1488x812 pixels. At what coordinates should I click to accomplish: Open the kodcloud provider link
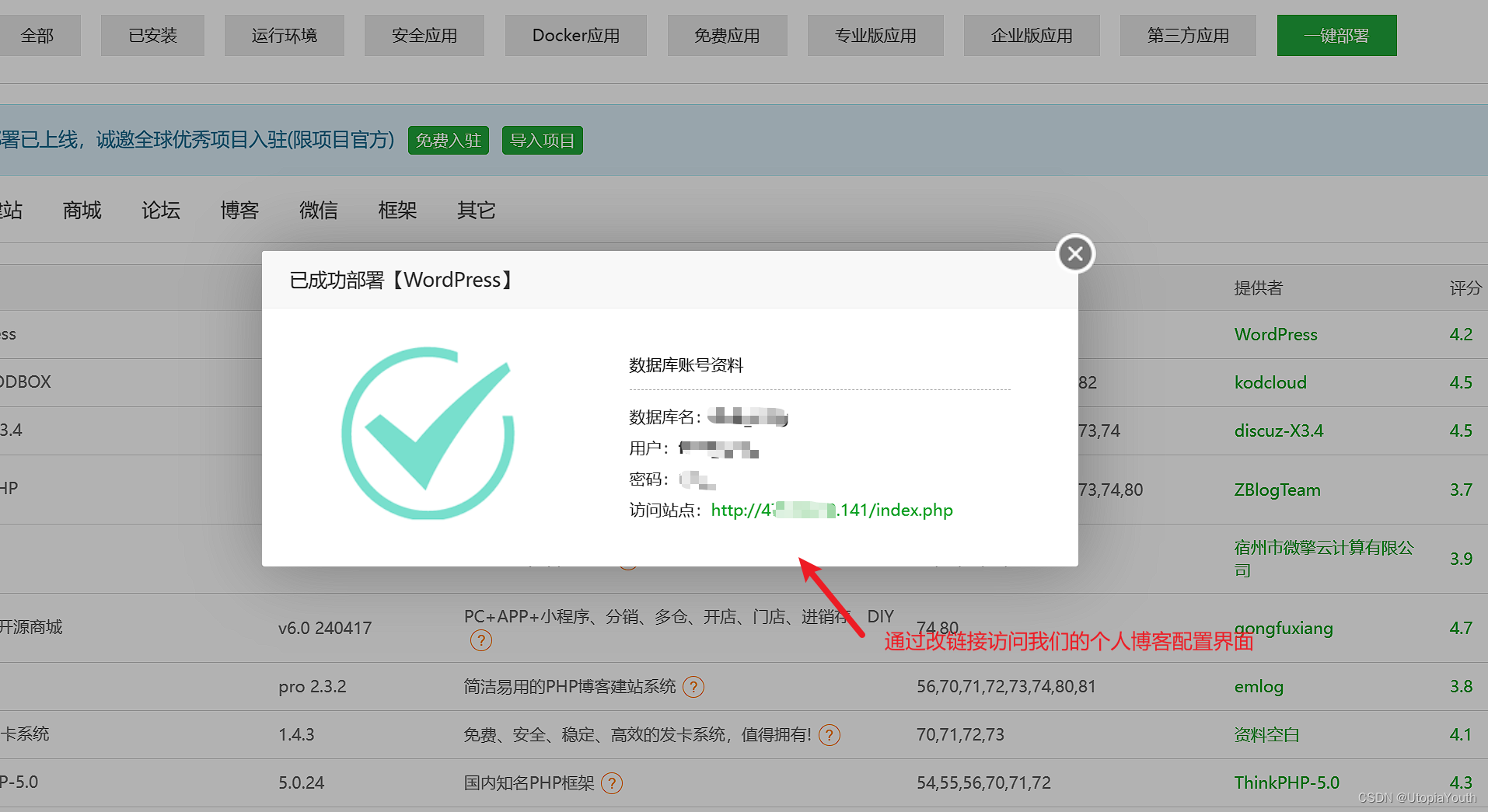pyautogui.click(x=1270, y=382)
